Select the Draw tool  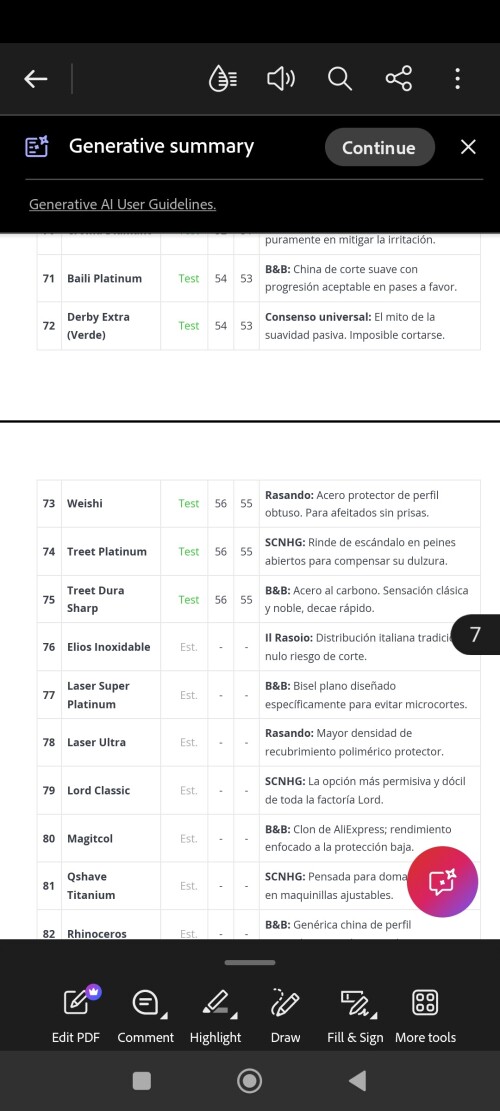tap(285, 1014)
